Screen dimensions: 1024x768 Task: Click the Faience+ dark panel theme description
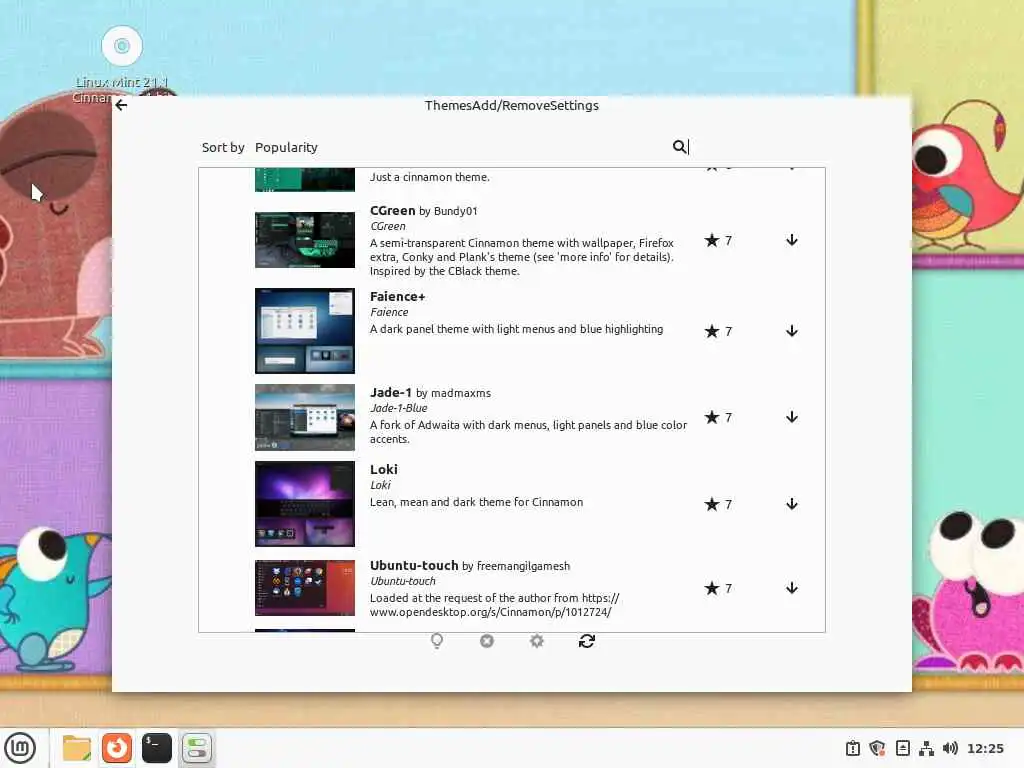(517, 329)
